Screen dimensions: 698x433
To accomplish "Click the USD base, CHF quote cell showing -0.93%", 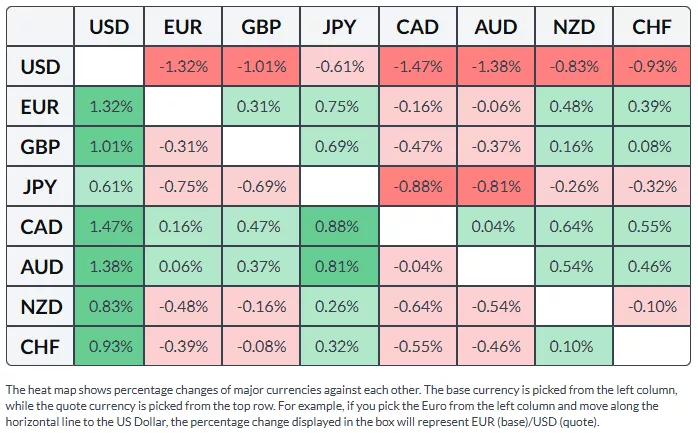I will pyautogui.click(x=652, y=67).
